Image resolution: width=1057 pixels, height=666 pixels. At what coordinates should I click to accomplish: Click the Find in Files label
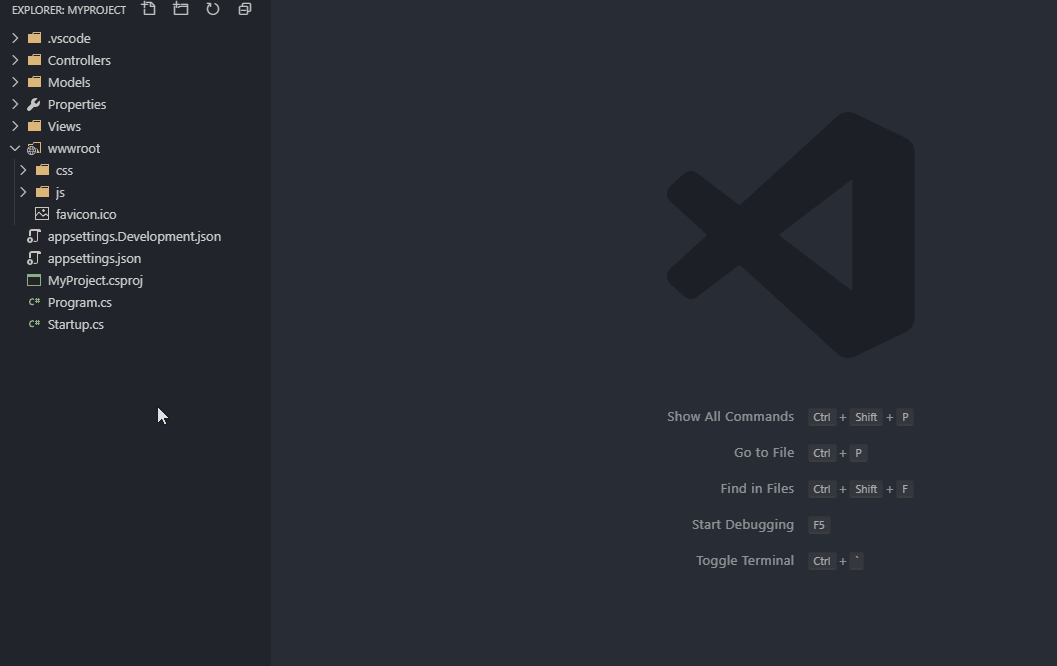757,489
